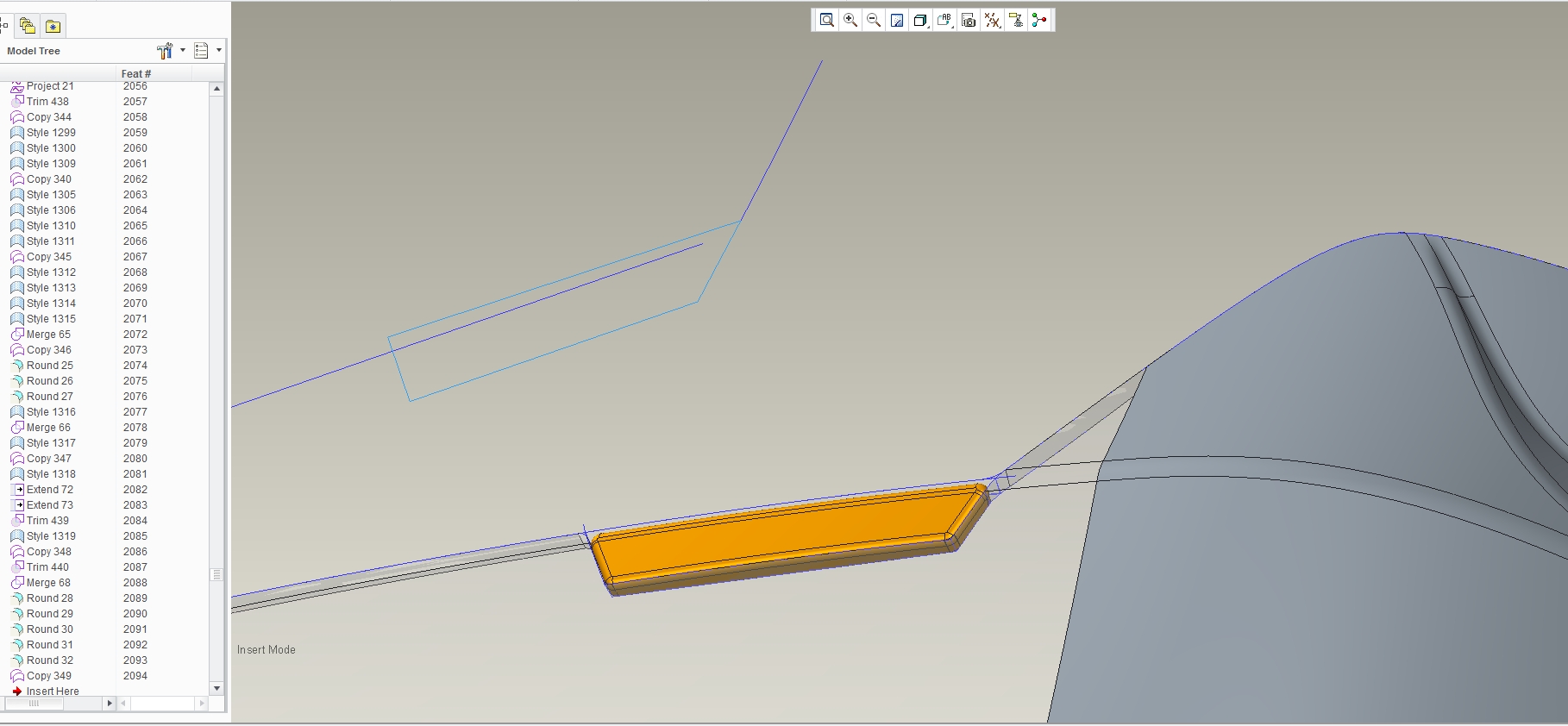Select Copy 348 feature

coord(49,552)
